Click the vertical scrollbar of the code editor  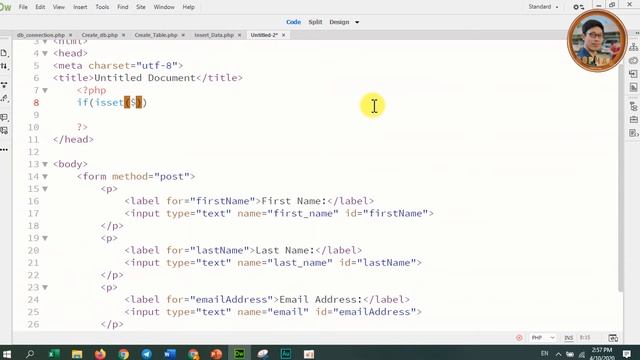coord(621,178)
